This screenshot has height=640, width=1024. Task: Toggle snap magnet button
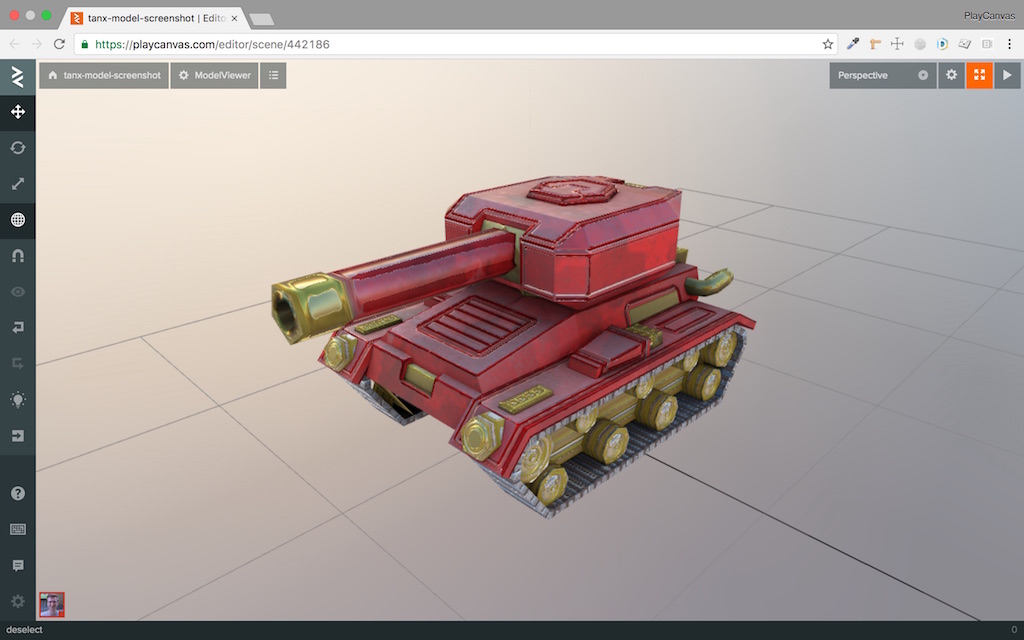pos(17,256)
